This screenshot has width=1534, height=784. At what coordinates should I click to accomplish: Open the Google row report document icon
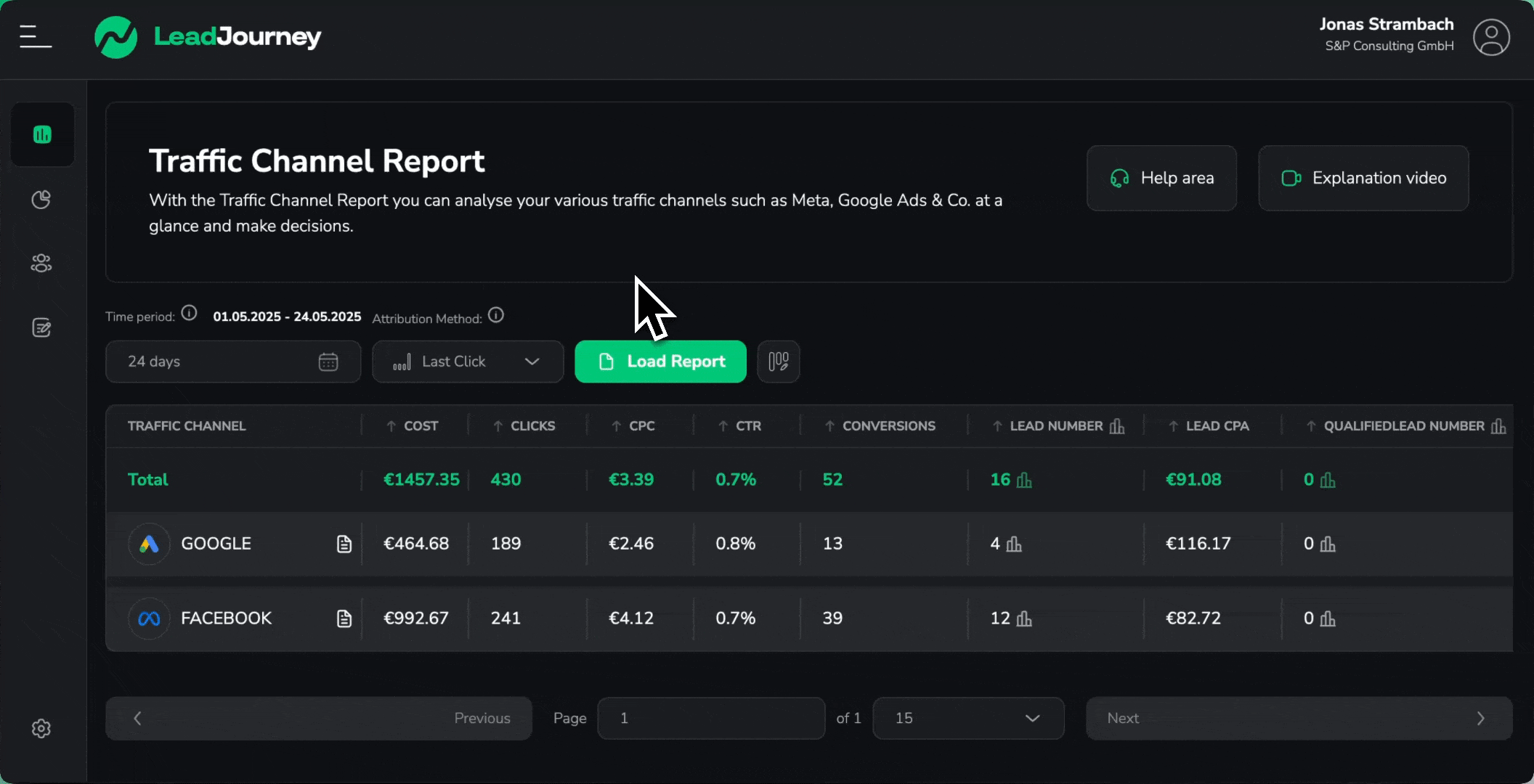tap(344, 544)
